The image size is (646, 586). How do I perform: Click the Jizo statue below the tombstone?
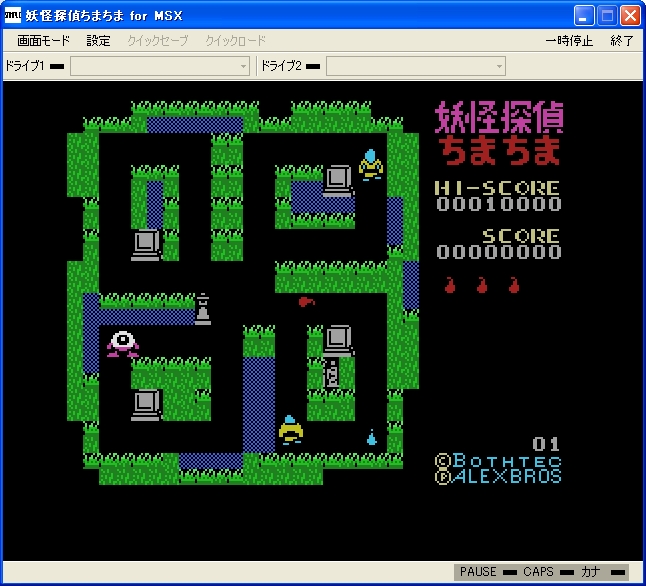click(x=332, y=373)
